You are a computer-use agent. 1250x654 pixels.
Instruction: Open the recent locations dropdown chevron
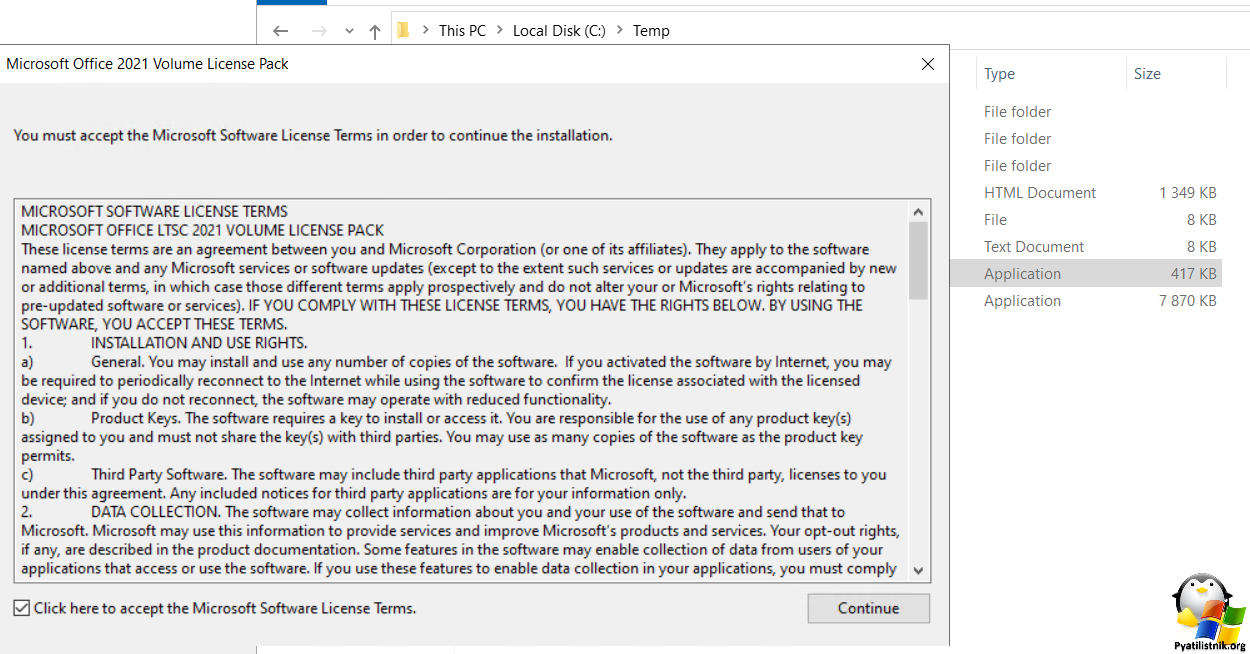[x=349, y=31]
